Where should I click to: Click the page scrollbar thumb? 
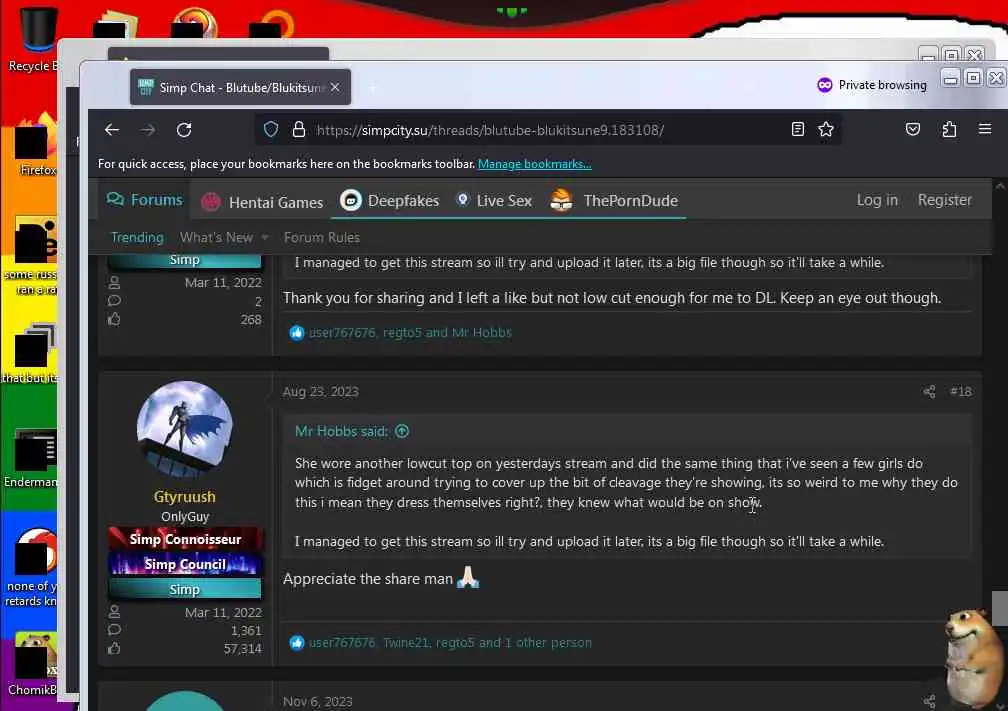click(1000, 608)
